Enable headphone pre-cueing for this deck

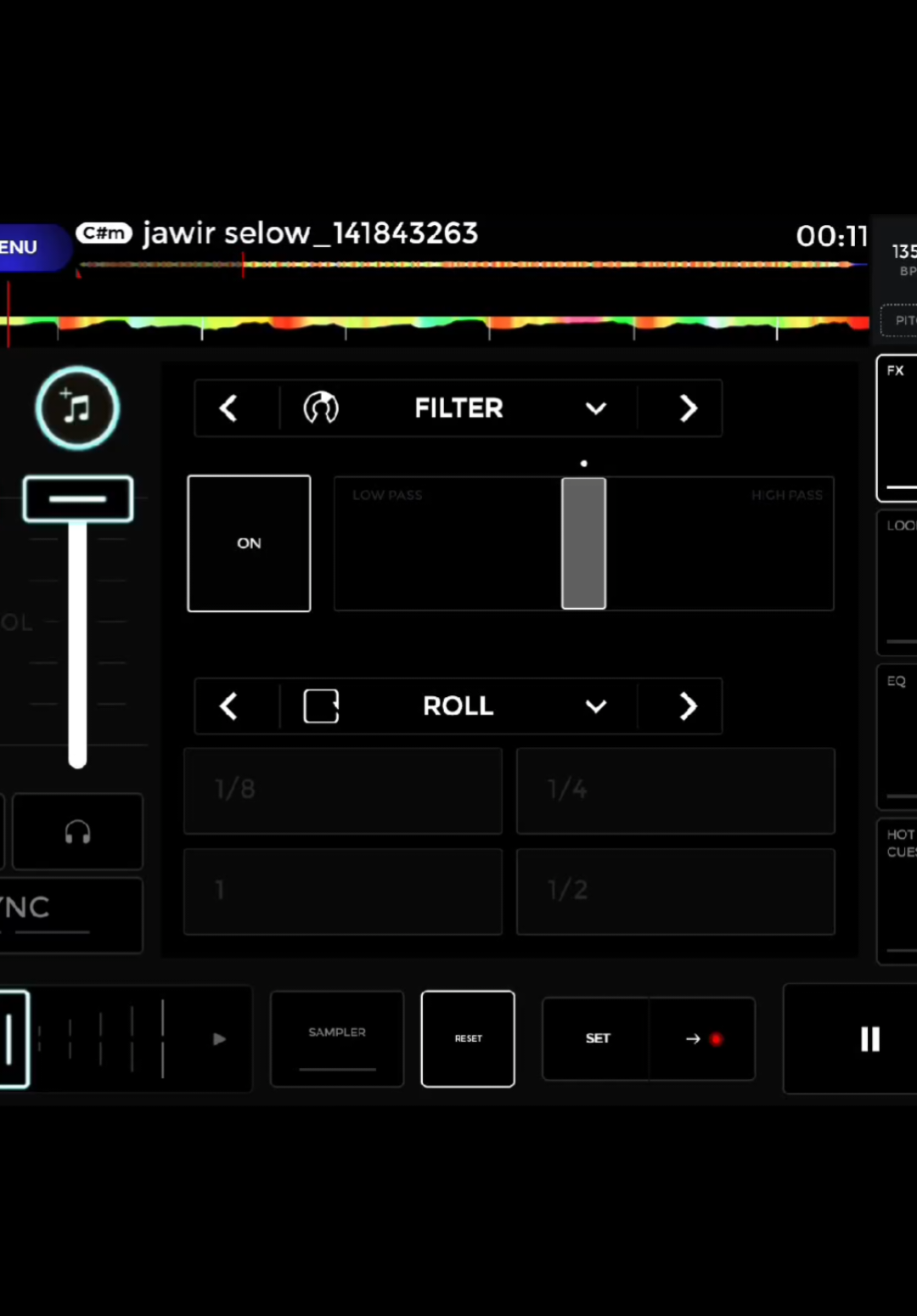point(77,832)
